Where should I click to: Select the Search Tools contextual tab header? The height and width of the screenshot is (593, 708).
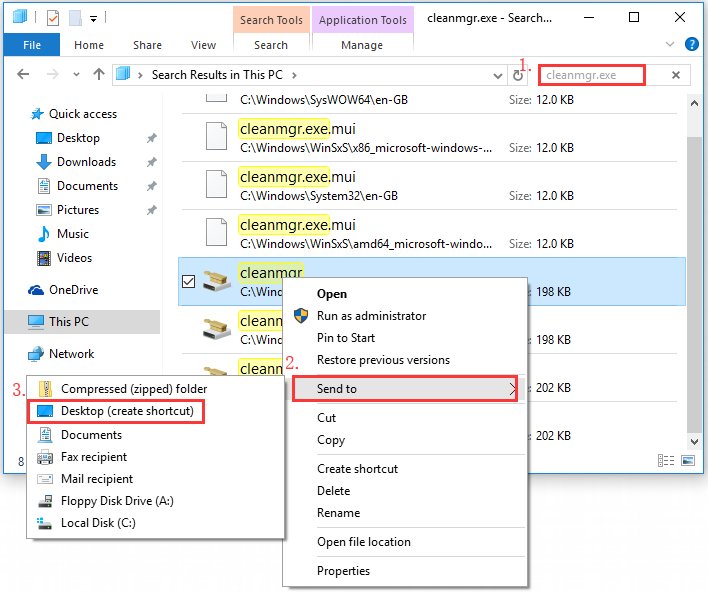(x=271, y=20)
